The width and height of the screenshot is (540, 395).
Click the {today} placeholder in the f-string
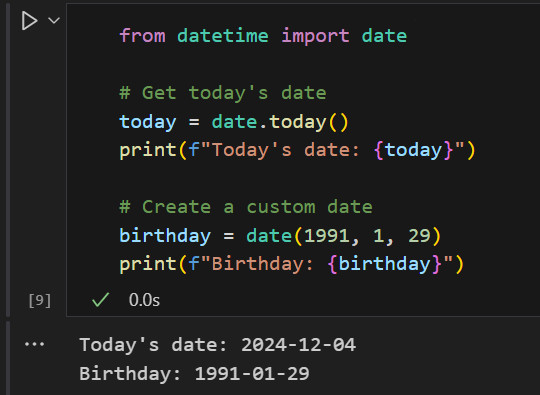(x=413, y=150)
